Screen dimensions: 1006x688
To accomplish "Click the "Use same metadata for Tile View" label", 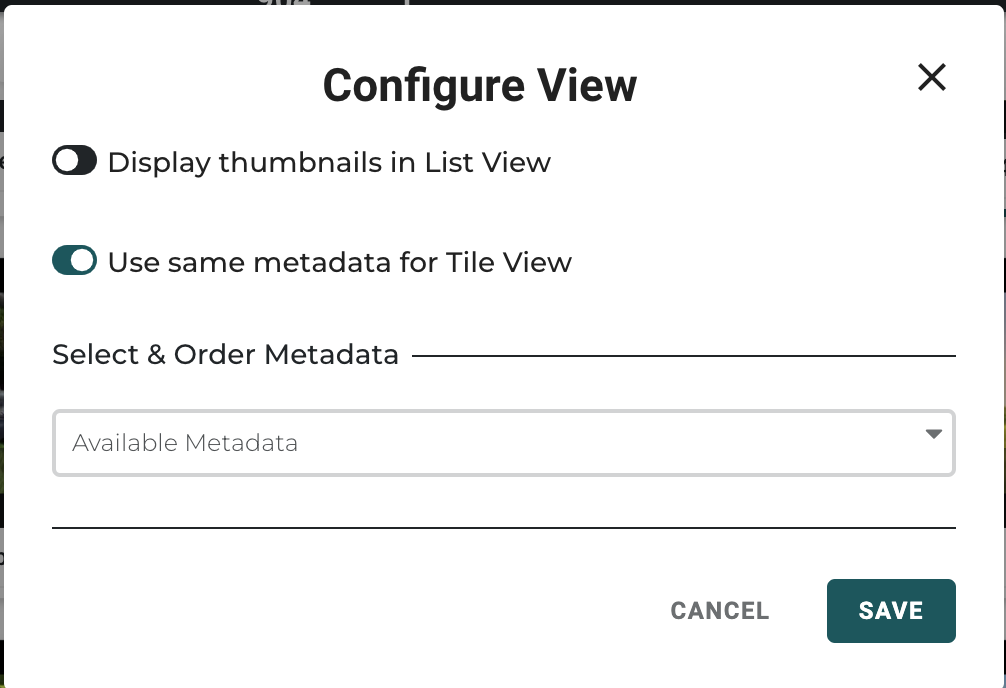I will coord(340,263).
